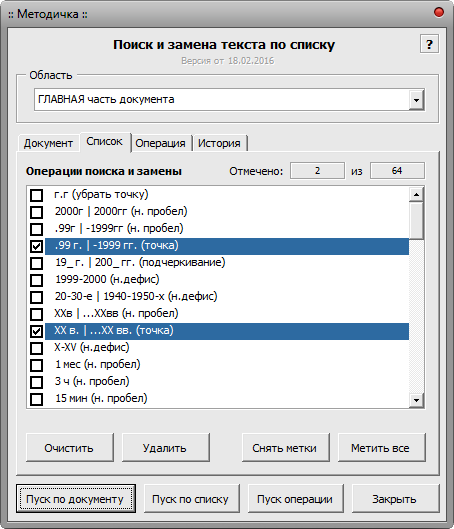
Task: Enable the 1999-2000 (н.дефис) checkbox
Action: point(36,280)
